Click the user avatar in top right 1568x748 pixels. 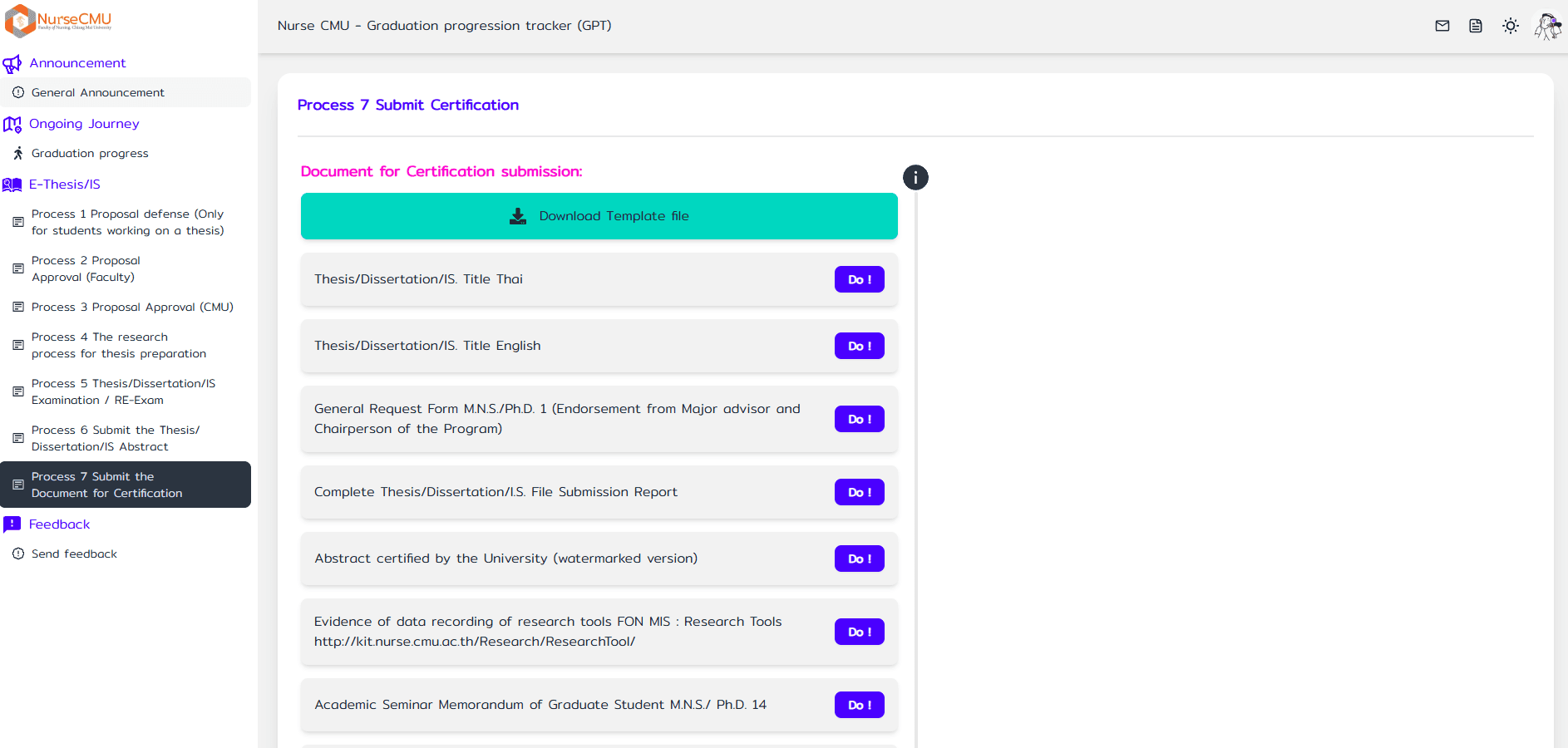click(1546, 26)
